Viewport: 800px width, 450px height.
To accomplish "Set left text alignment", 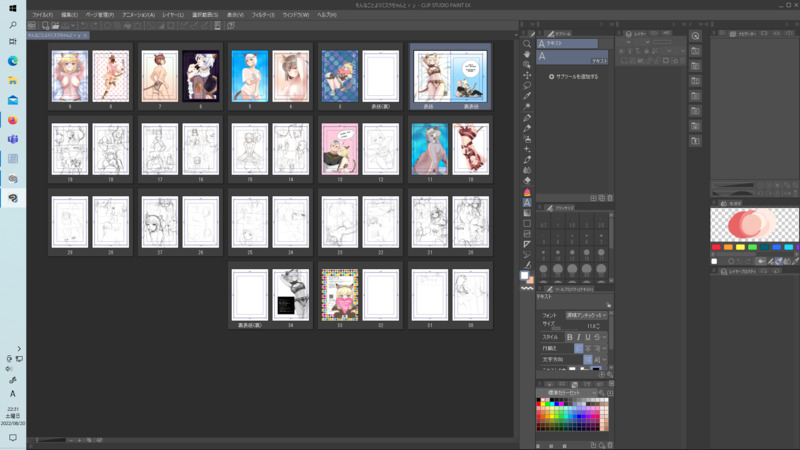I will point(579,348).
